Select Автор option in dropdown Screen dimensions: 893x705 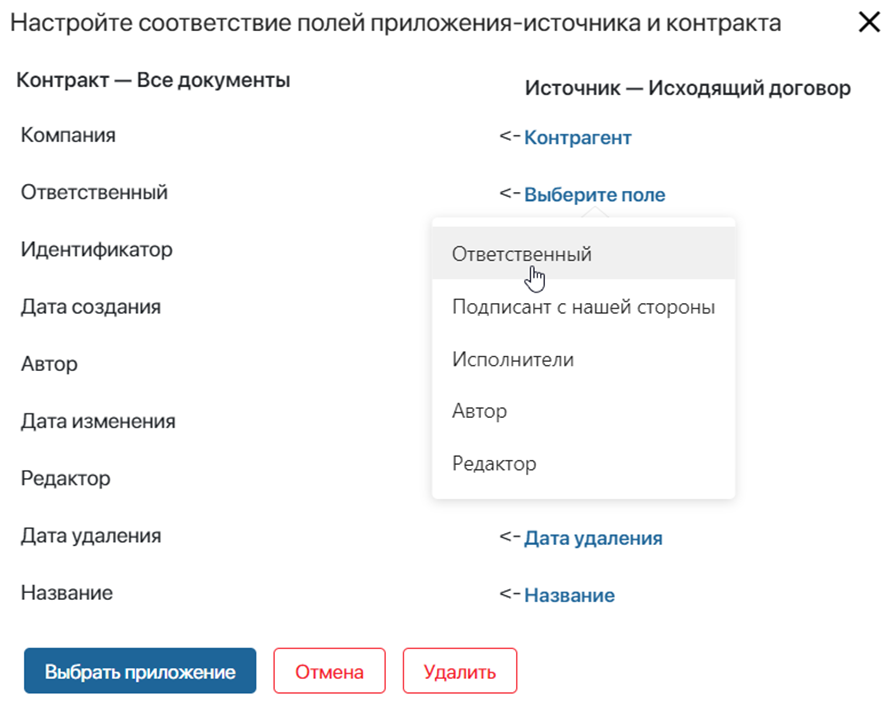click(x=583, y=411)
